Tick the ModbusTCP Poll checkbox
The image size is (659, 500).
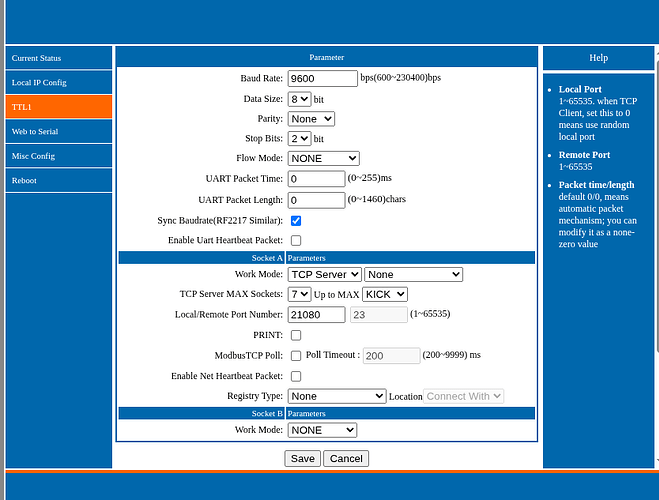[x=296, y=355]
